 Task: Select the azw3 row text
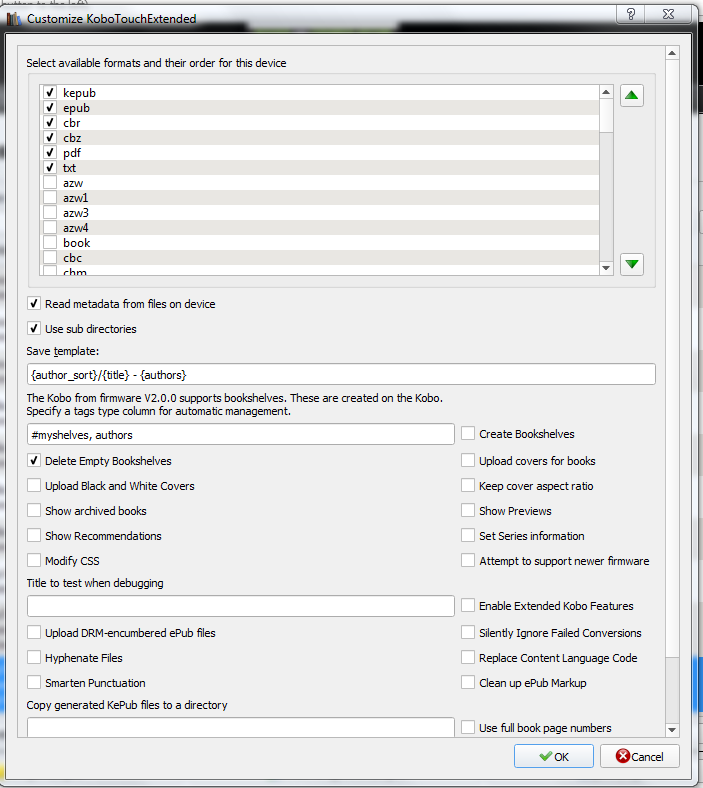coord(76,213)
